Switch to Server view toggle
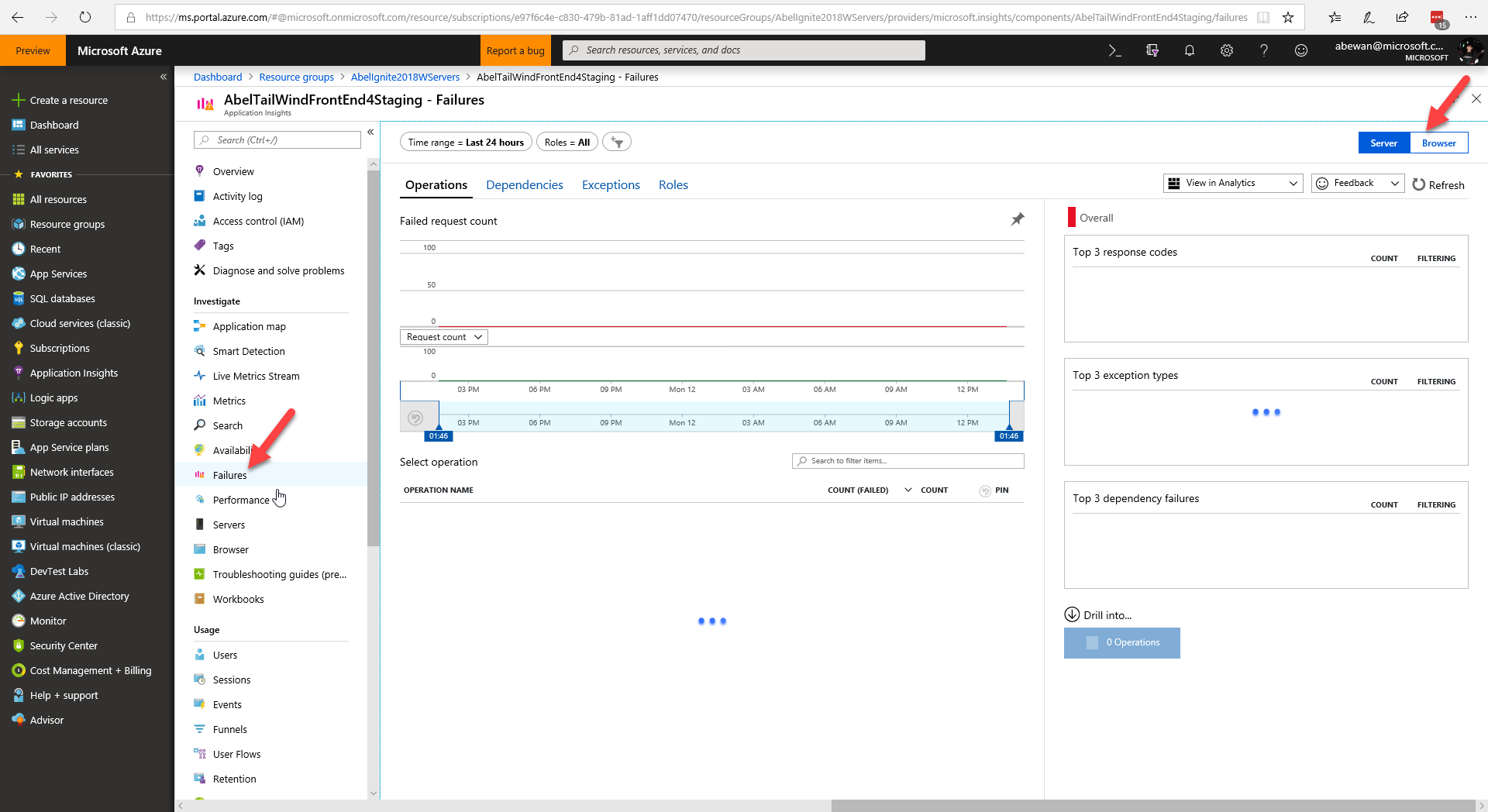This screenshot has width=1488, height=812. point(1383,143)
